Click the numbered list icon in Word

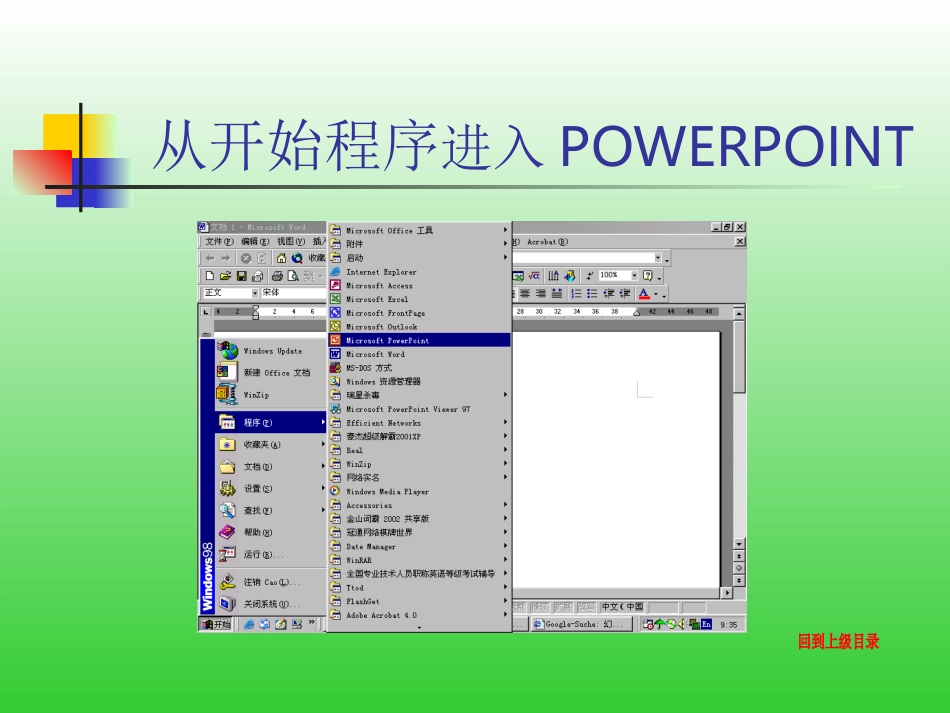pos(576,294)
